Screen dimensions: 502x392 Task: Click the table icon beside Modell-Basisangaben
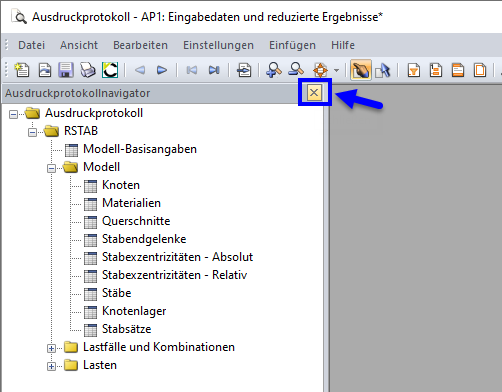pos(71,150)
